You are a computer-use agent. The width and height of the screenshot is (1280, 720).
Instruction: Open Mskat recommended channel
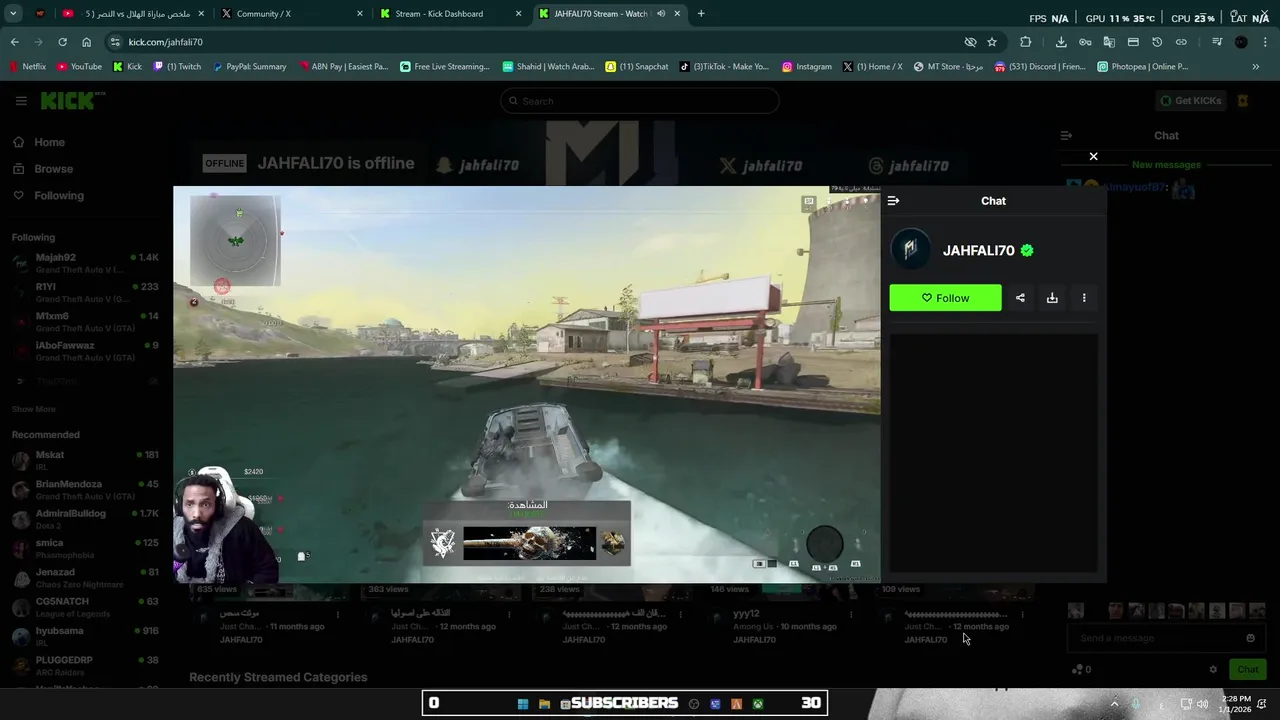(85, 460)
